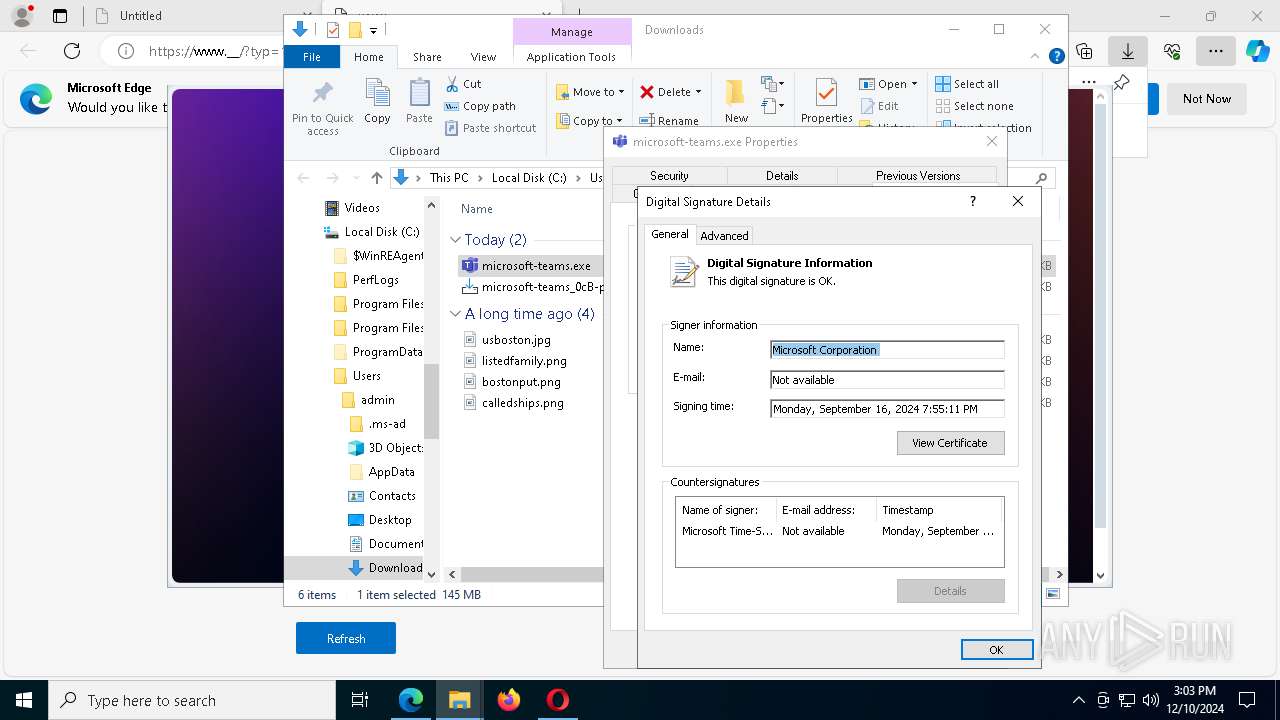Open Local Disk (C:) in navigation tree
The image size is (1280, 720).
[x=371, y=232]
